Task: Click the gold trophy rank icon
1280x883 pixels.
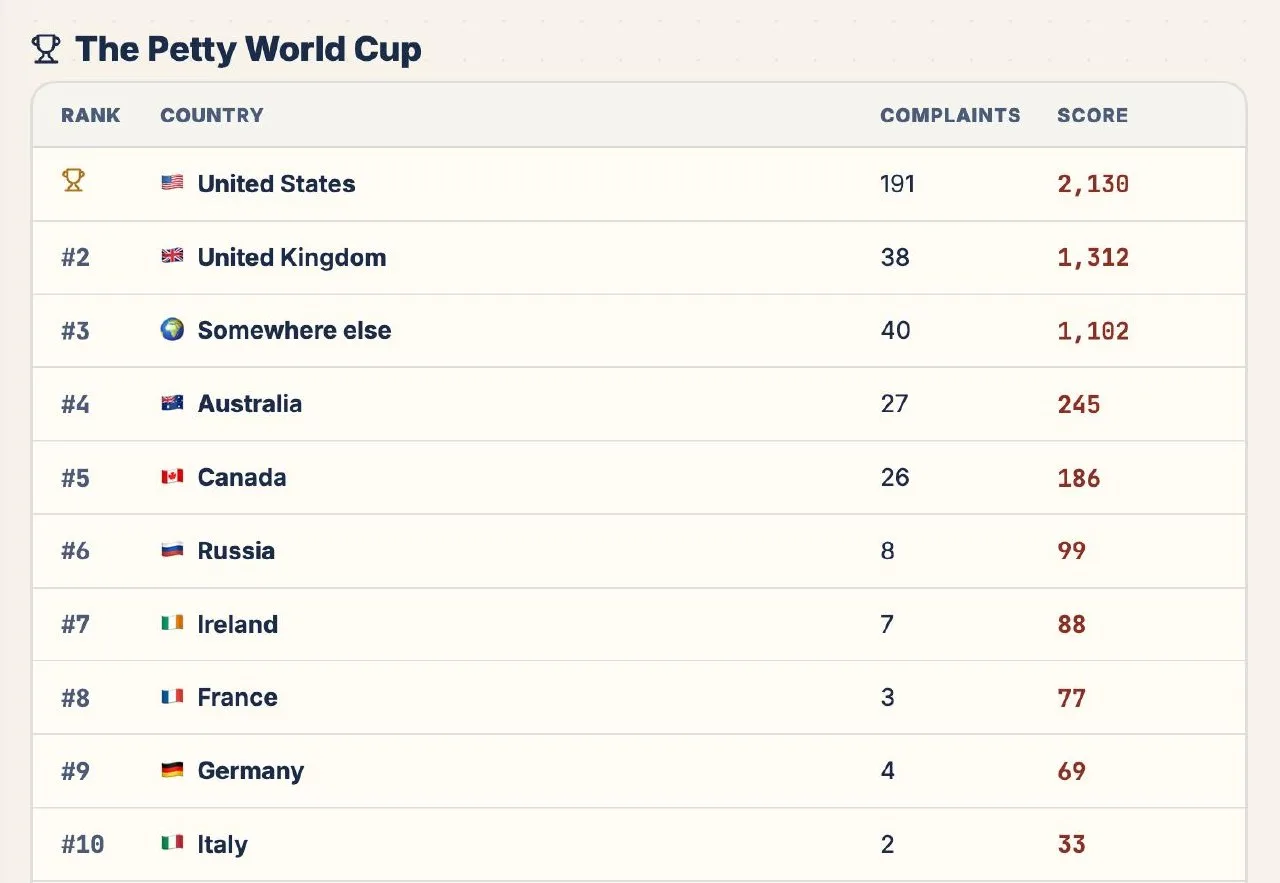Action: 73,181
